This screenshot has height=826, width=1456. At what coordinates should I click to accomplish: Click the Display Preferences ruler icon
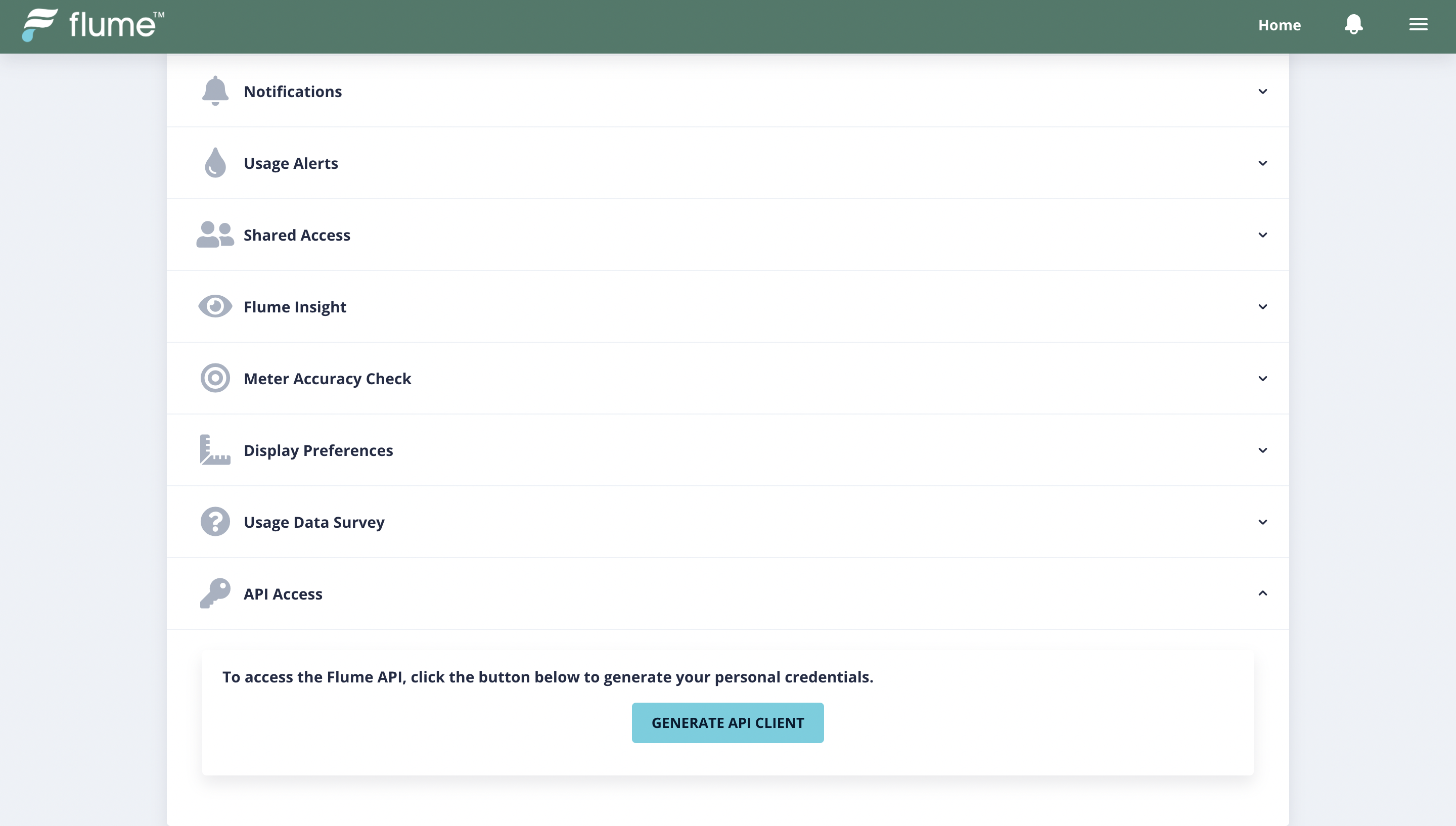tap(215, 450)
